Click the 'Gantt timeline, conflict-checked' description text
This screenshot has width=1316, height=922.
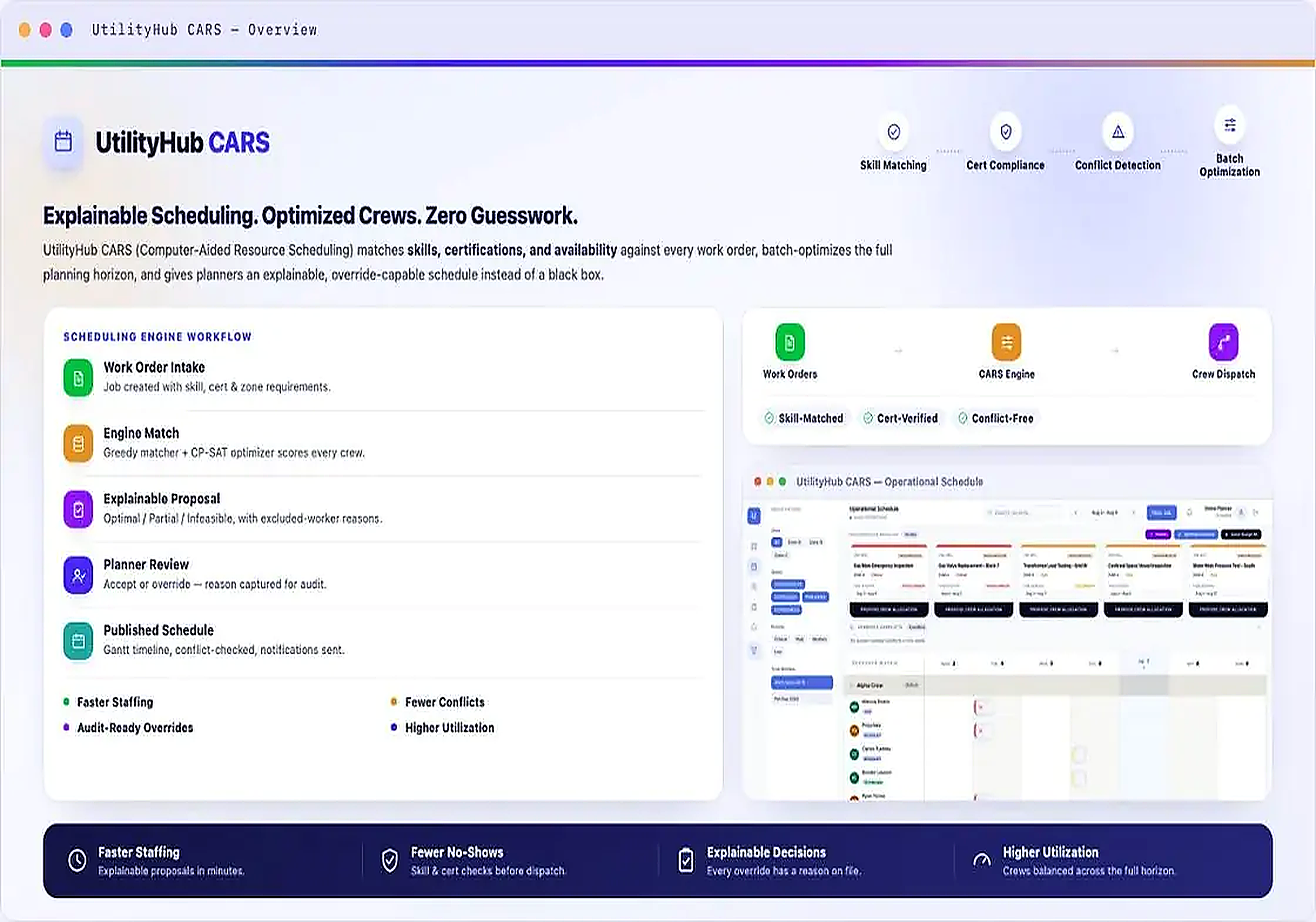coord(224,650)
